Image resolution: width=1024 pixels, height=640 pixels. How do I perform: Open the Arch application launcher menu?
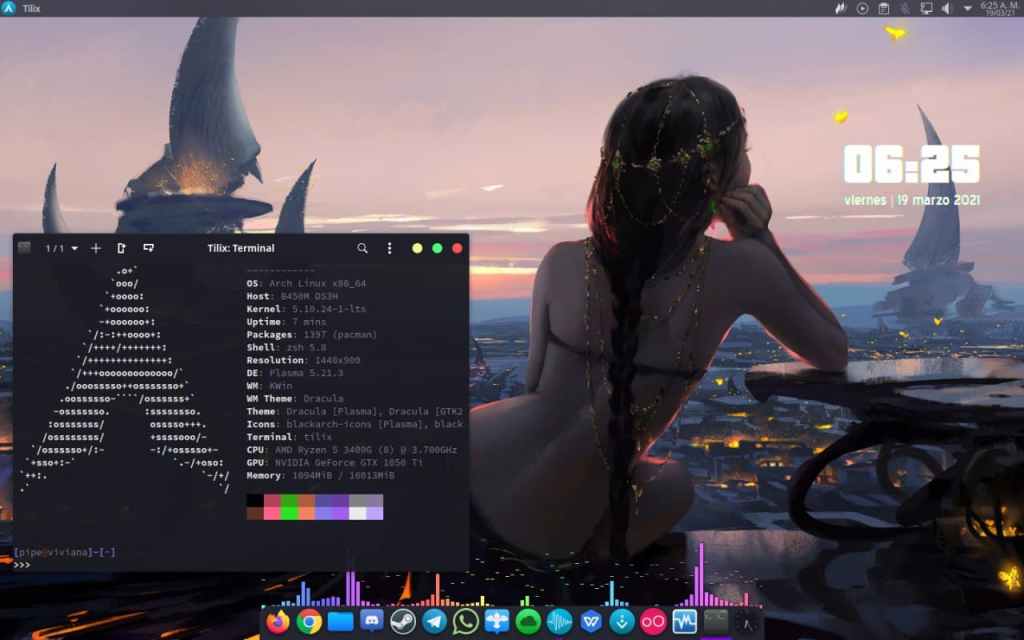point(9,8)
